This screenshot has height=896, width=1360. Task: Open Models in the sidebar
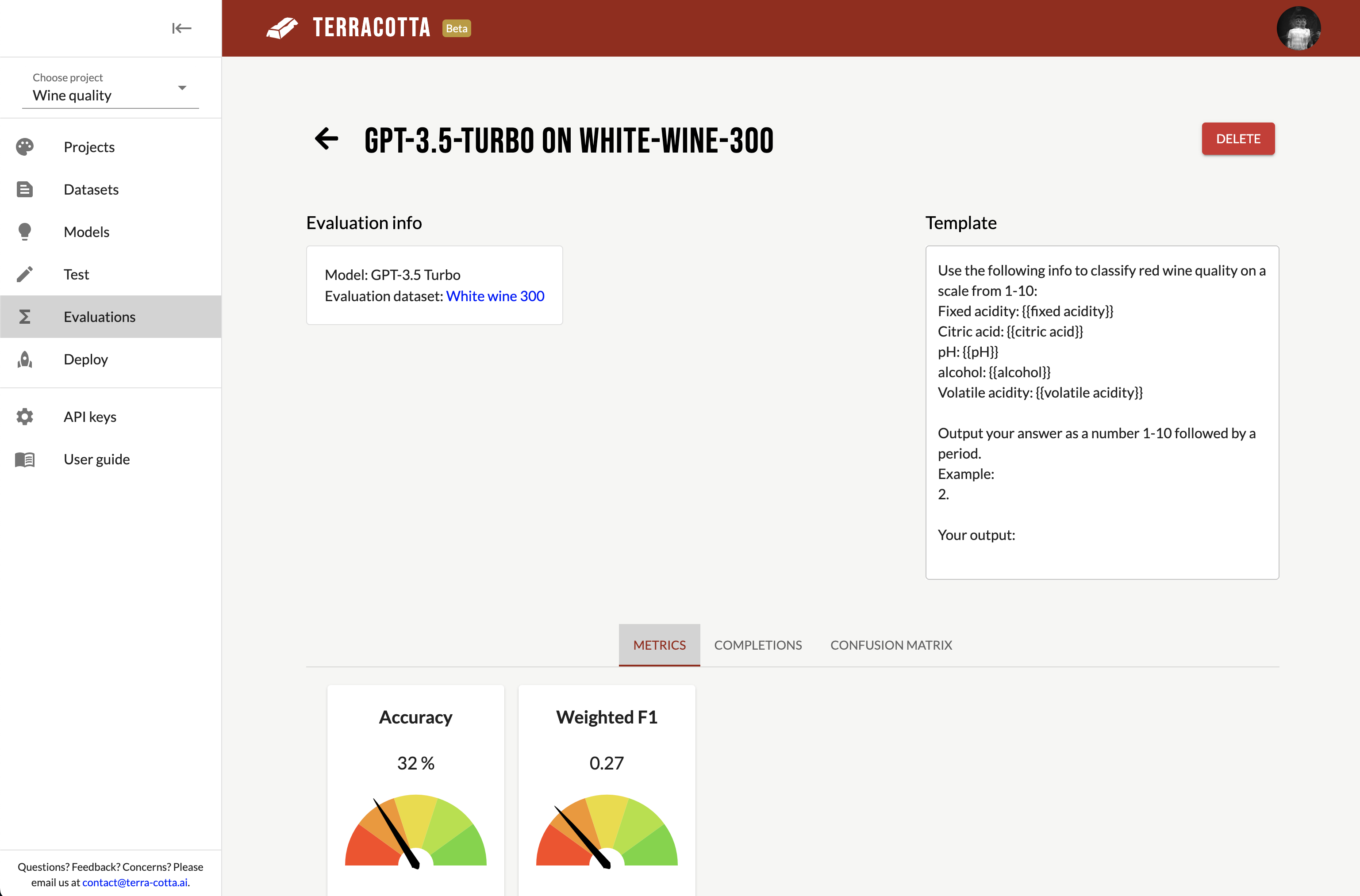[x=111, y=231]
